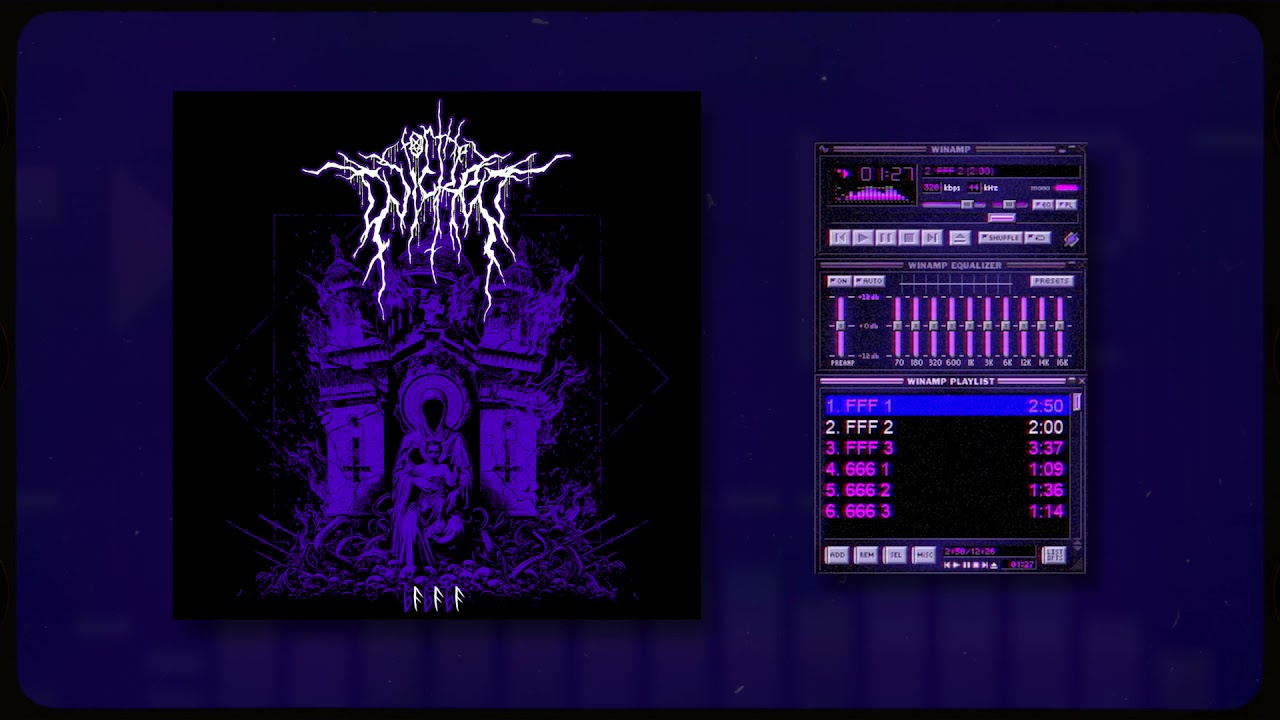The height and width of the screenshot is (720, 1280).
Task: Toggle the Repeat button next to Shuffle
Action: [x=1038, y=238]
